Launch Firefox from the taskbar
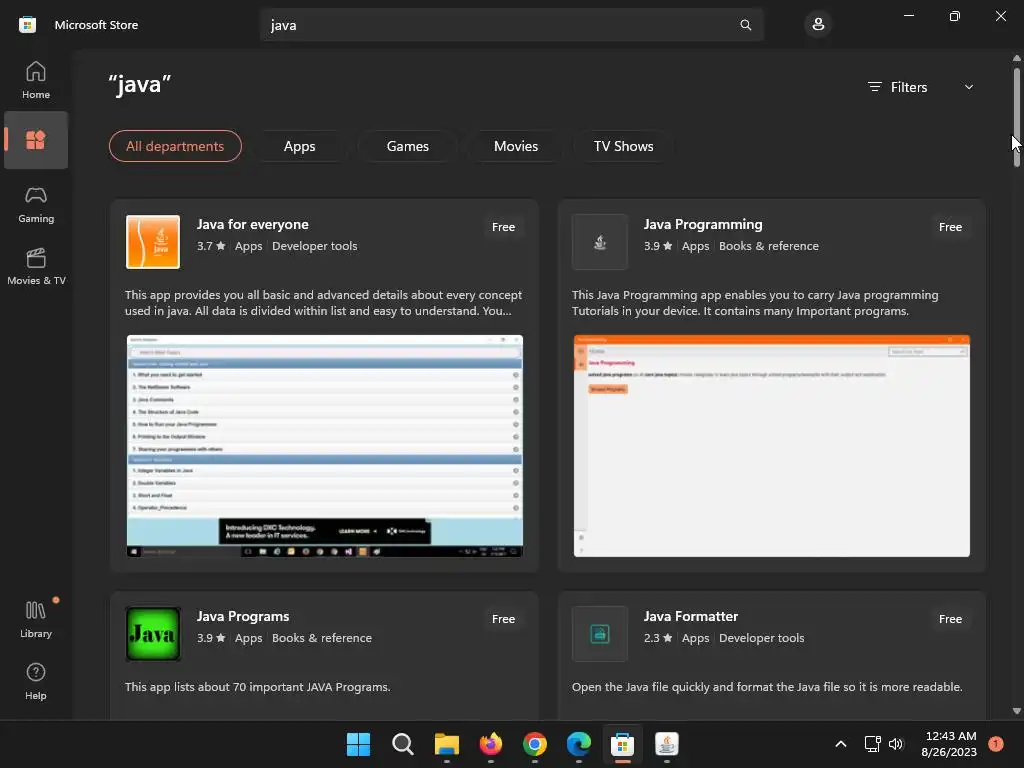 point(490,744)
